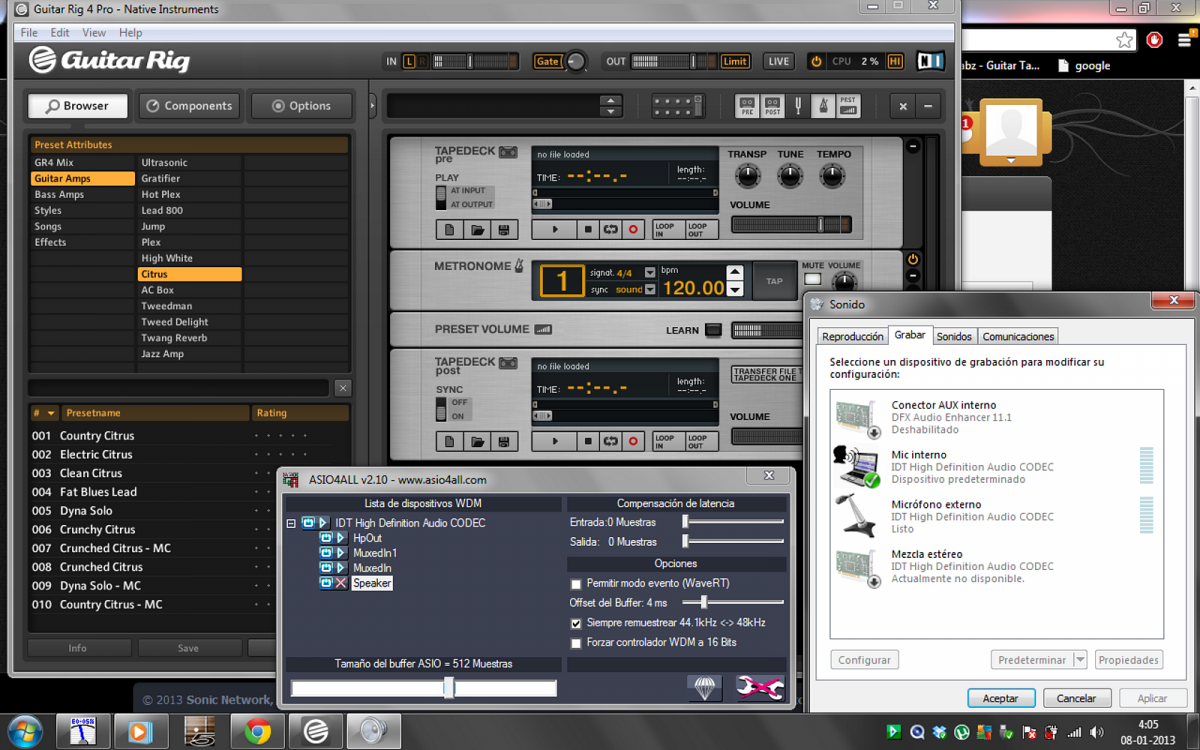Open the Predeterminar dropdown arrow
This screenshot has width=1200, height=750.
pyautogui.click(x=1080, y=660)
